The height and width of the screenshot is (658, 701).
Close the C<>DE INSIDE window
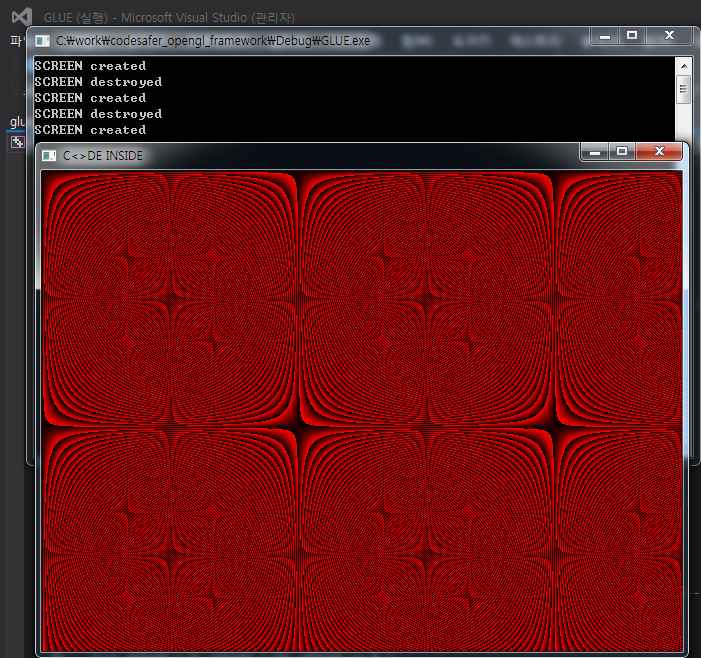[x=659, y=152]
